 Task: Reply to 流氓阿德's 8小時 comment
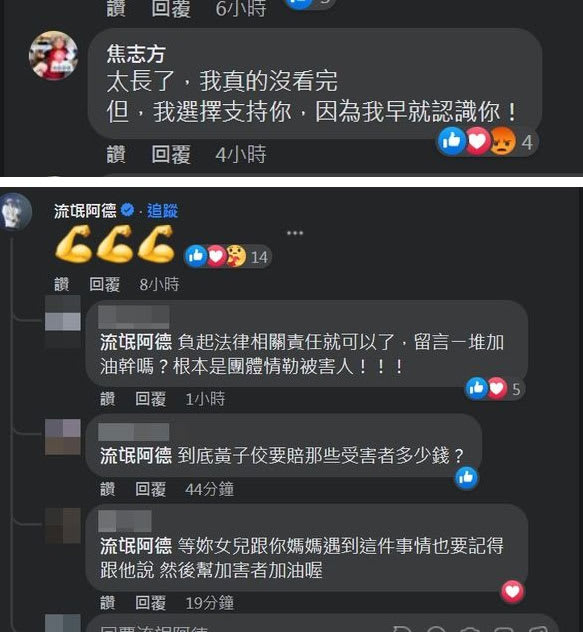click(x=104, y=285)
